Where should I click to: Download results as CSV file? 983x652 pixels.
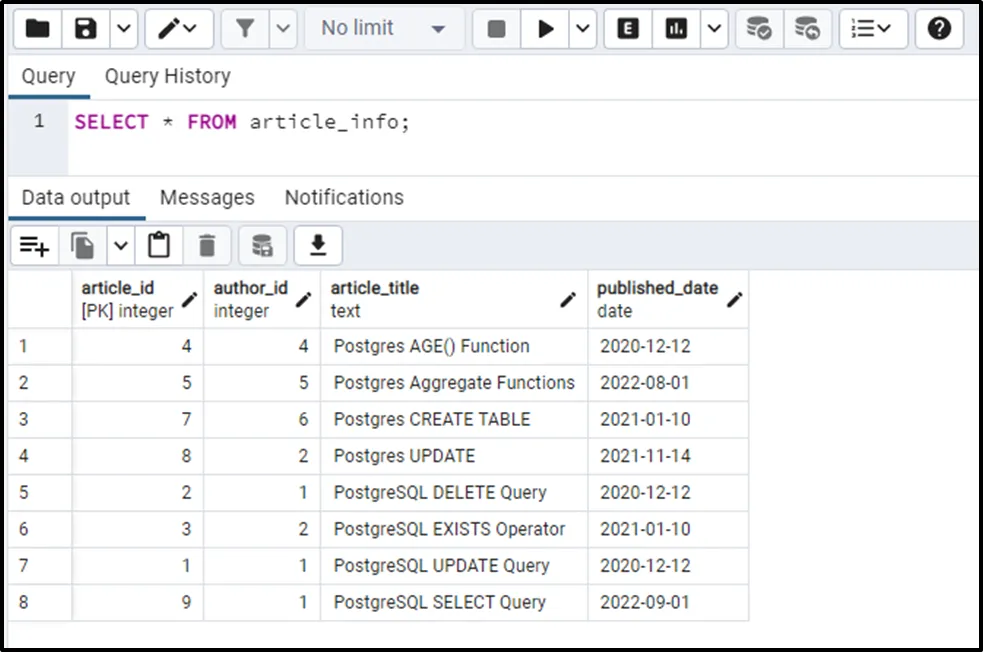coord(318,246)
